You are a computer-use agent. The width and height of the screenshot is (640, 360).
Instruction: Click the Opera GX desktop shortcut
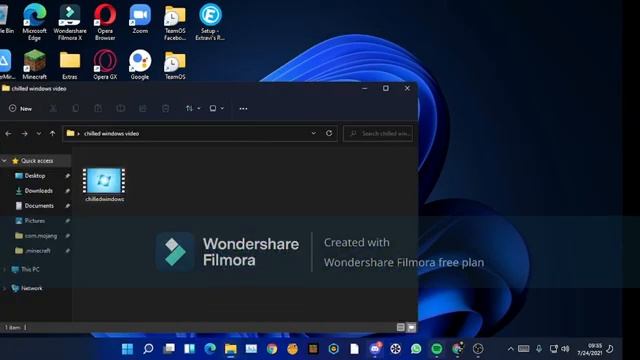click(105, 64)
